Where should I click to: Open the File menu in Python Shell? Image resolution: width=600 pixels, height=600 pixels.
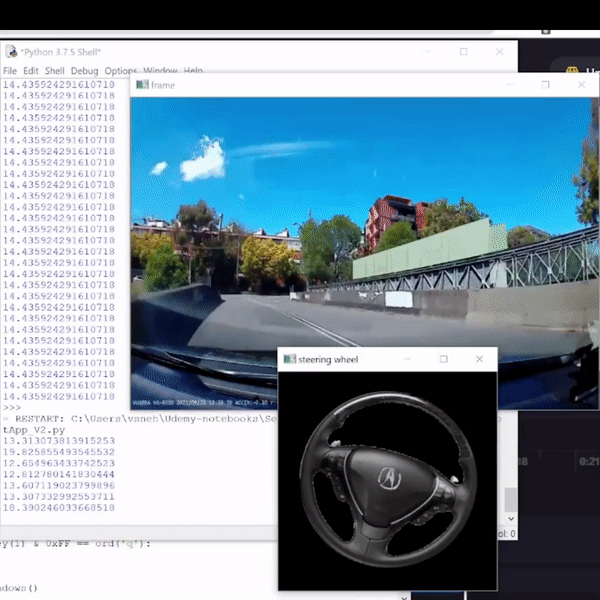coord(10,71)
